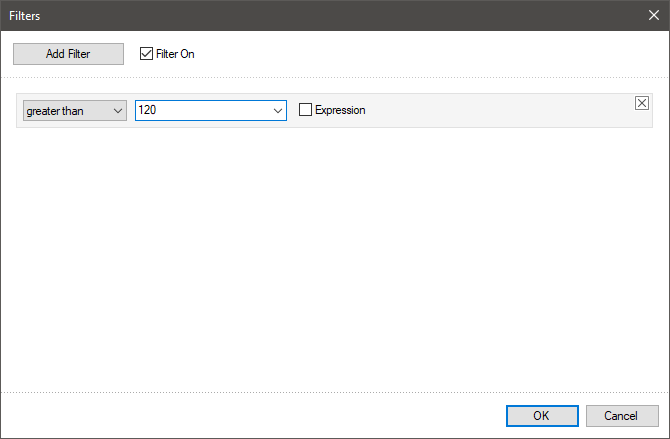Click the dark title bar's empty middle

coord(335,15)
